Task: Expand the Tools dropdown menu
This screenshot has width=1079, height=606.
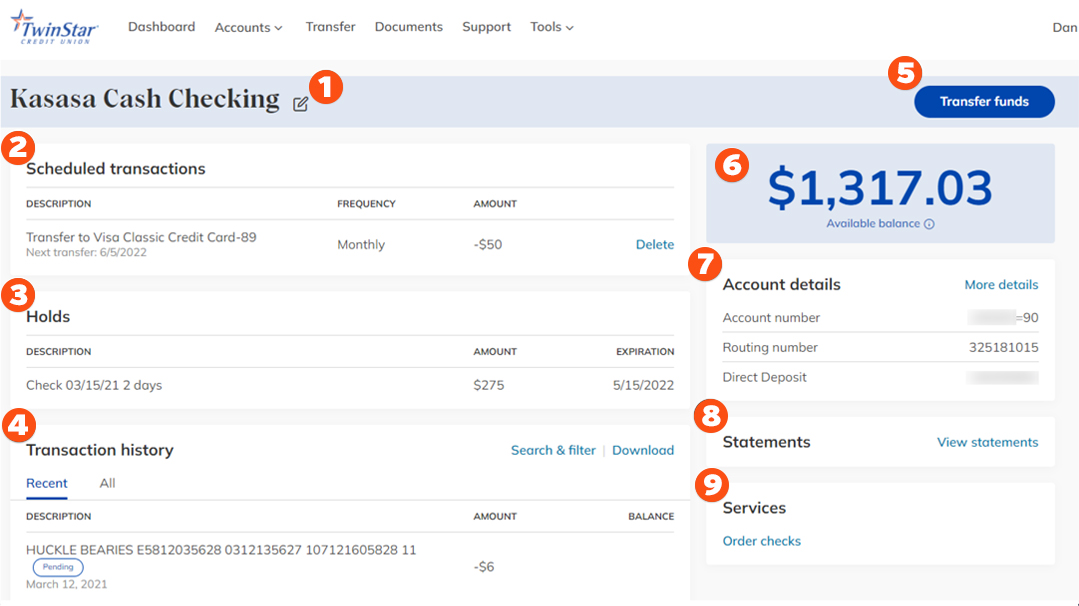Action: point(552,27)
